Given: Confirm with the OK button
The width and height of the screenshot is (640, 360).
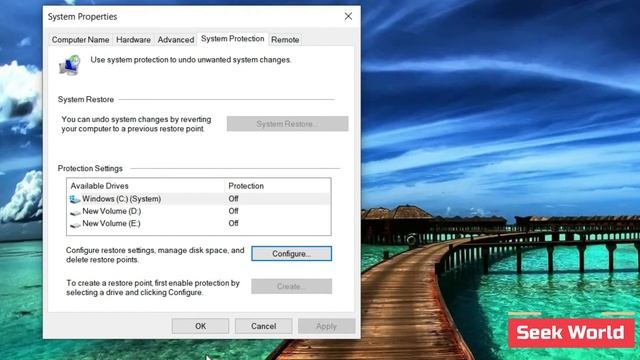Looking at the screenshot, I should (x=200, y=326).
